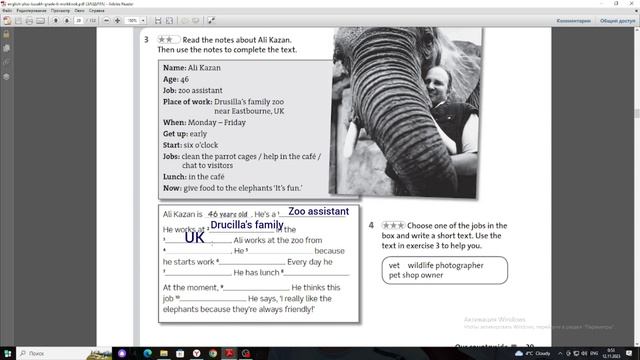This screenshot has height=360, width=640.
Task: Click the blank after 'At the moment,'
Action: 256,288
